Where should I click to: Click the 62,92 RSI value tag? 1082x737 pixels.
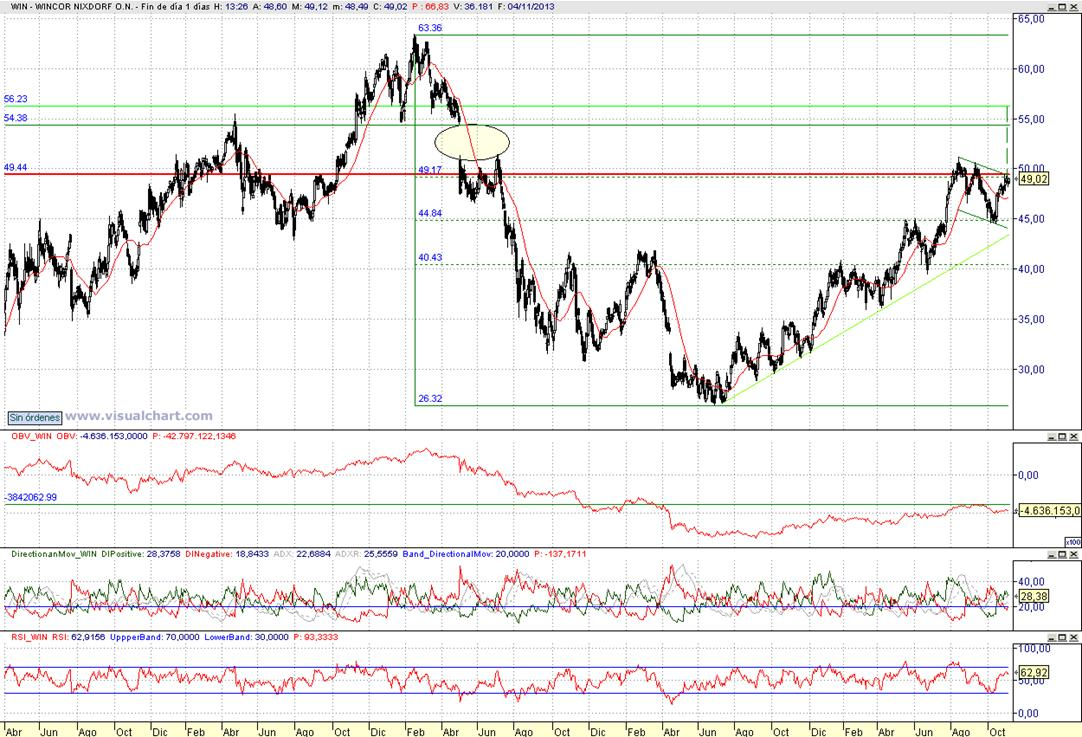(x=1034, y=672)
